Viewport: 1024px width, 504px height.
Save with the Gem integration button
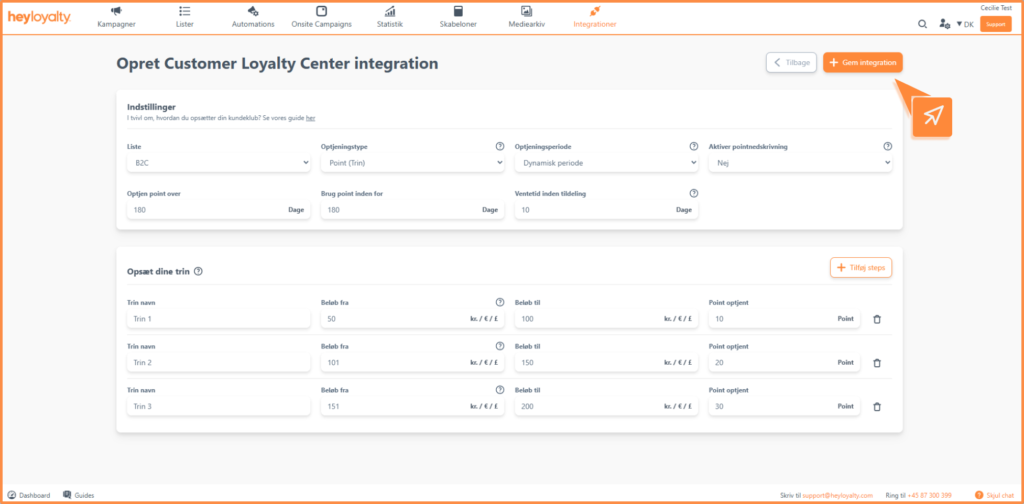pos(863,63)
